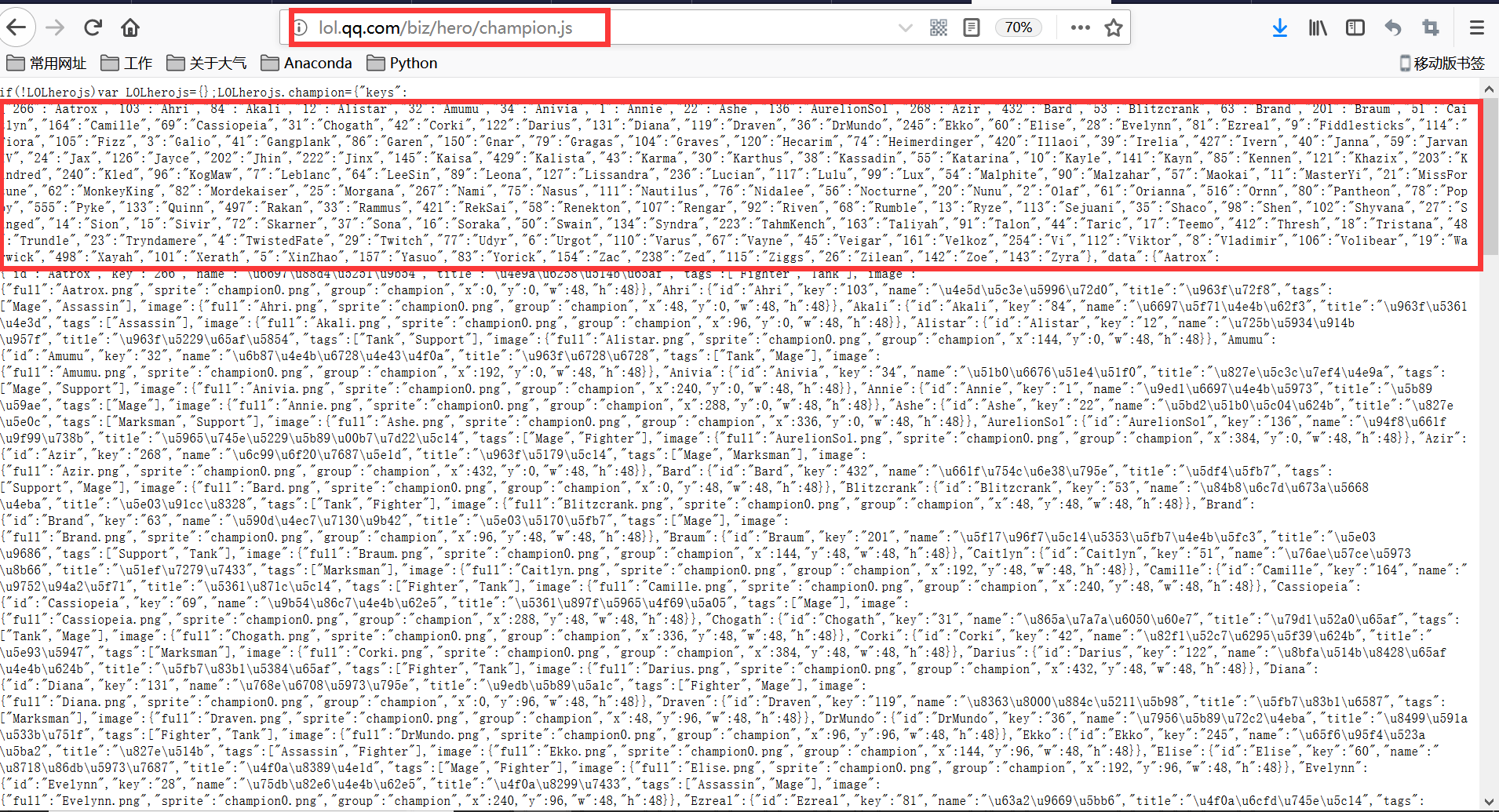Toggle the sidebar view
This screenshot has width=1499, height=812.
coord(1355,28)
